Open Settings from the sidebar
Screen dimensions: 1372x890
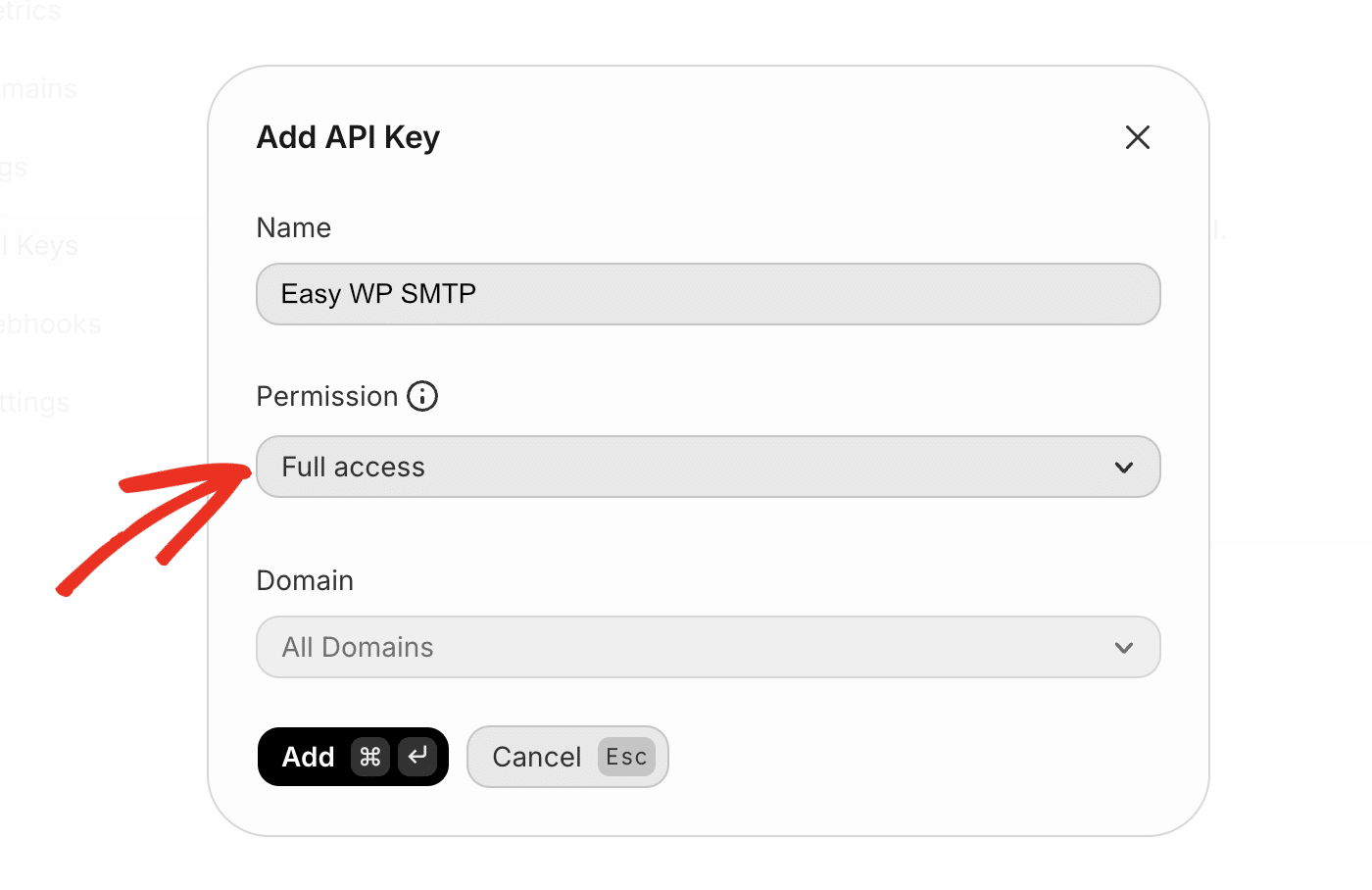point(35,402)
